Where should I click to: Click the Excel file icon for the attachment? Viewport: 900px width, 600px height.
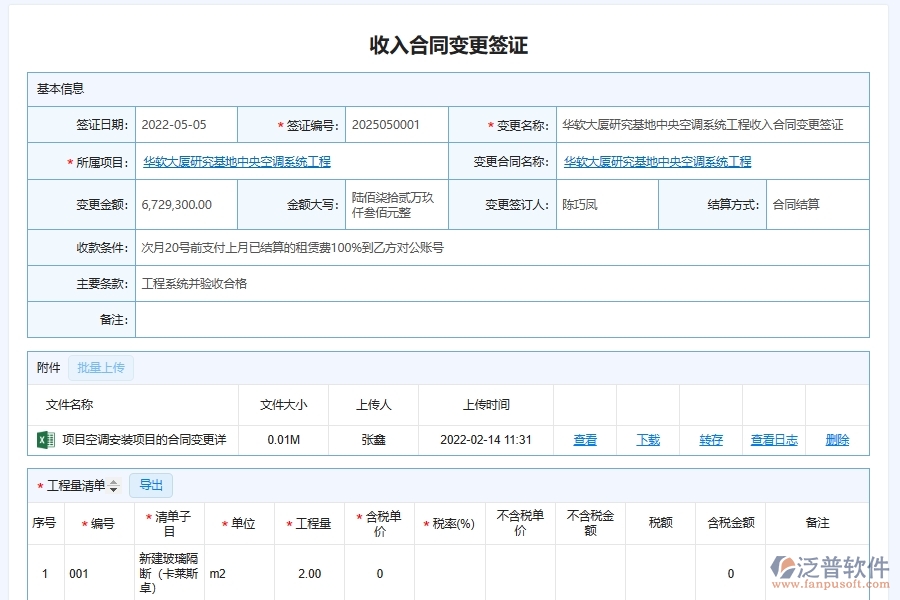click(x=40, y=440)
